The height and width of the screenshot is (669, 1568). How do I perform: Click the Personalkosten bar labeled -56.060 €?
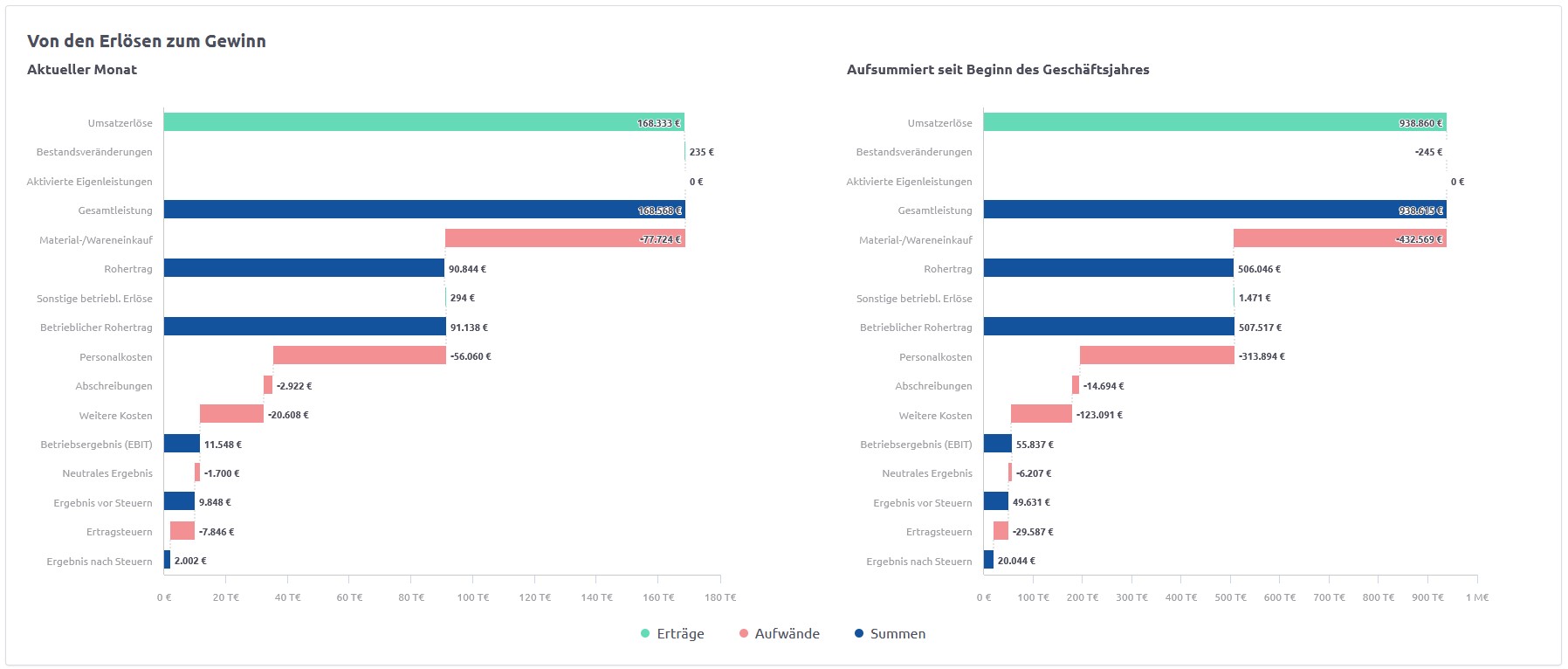tap(360, 355)
